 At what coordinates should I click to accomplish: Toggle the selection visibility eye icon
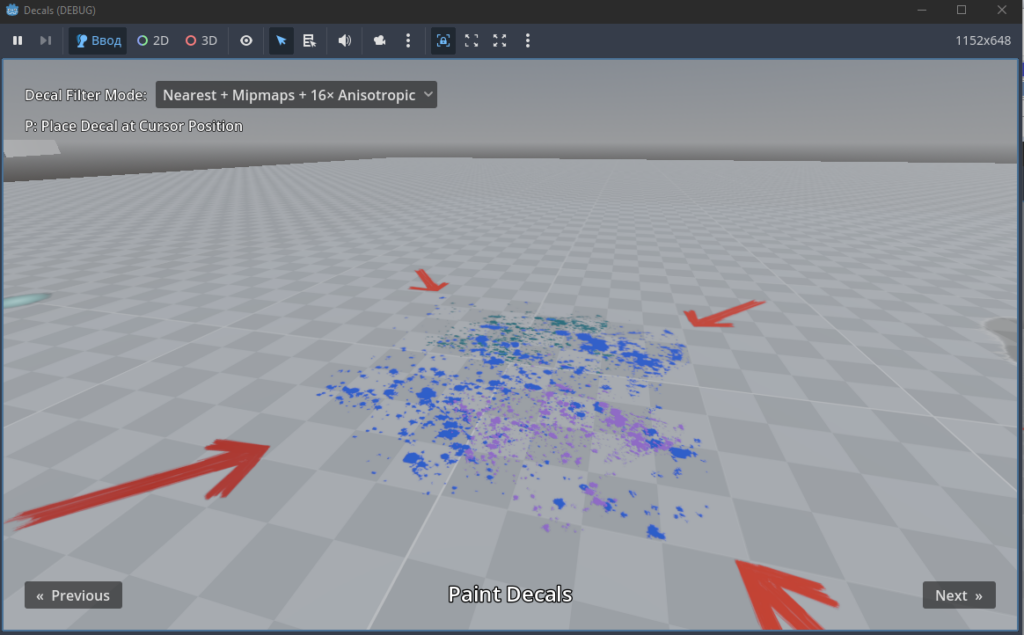[246, 41]
